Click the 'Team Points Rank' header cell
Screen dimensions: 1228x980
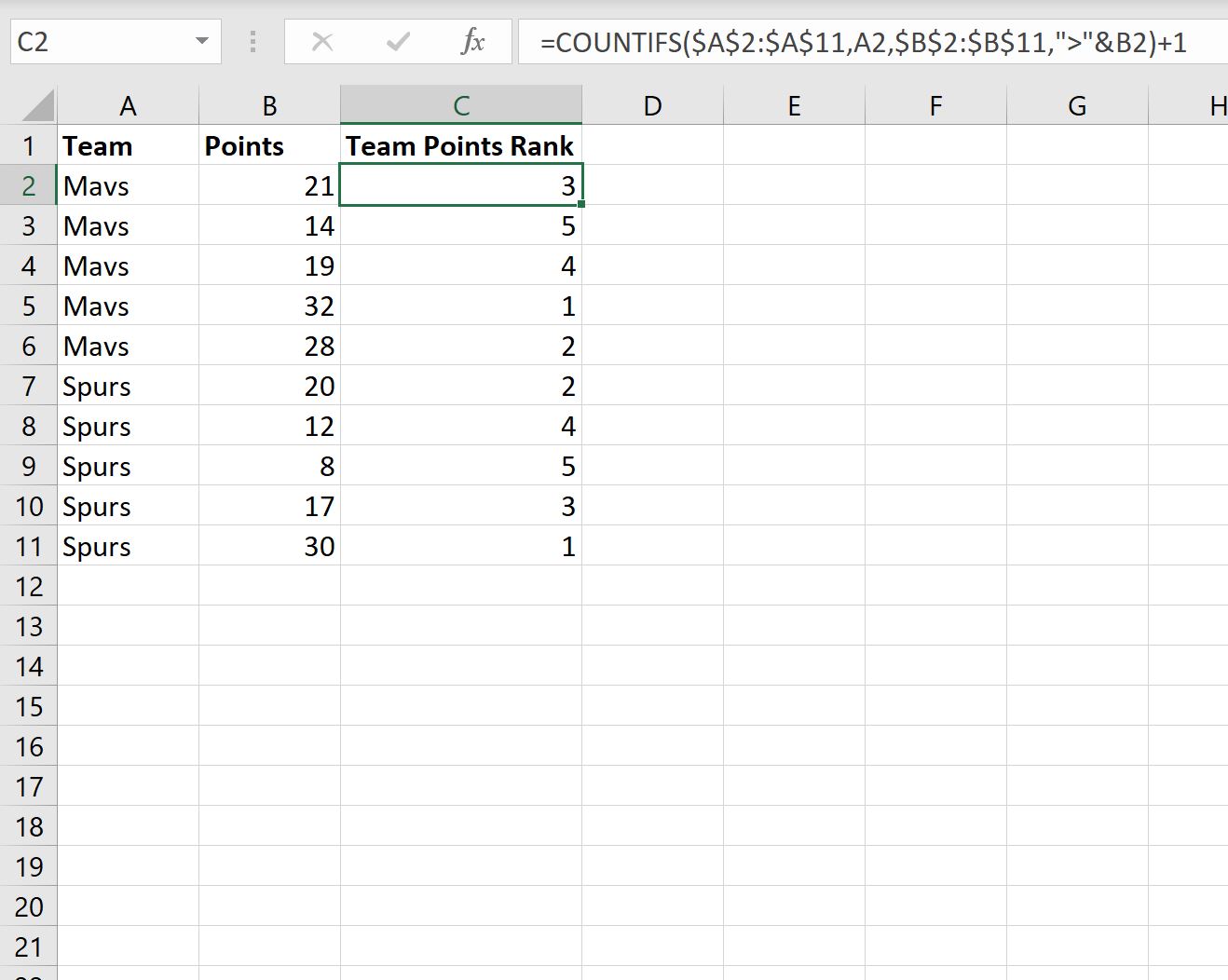tap(461, 145)
